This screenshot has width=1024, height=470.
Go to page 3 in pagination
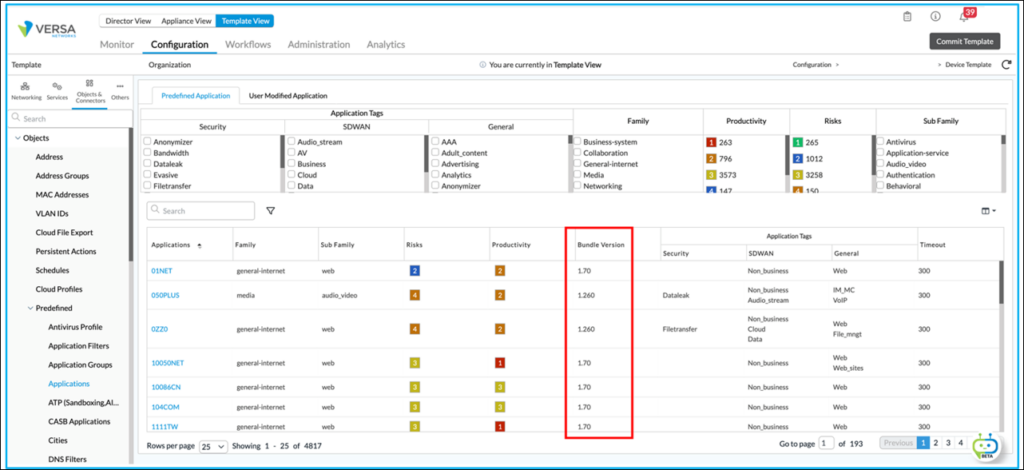coord(948,443)
